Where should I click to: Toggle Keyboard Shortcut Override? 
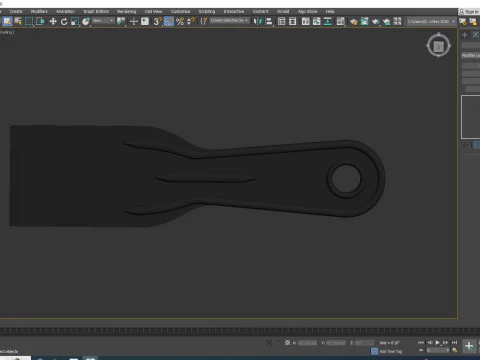[145, 22]
